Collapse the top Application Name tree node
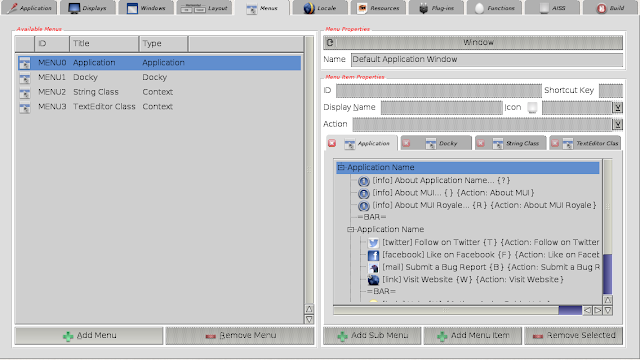Image resolution: width=640 pixels, height=360 pixels. (341, 167)
